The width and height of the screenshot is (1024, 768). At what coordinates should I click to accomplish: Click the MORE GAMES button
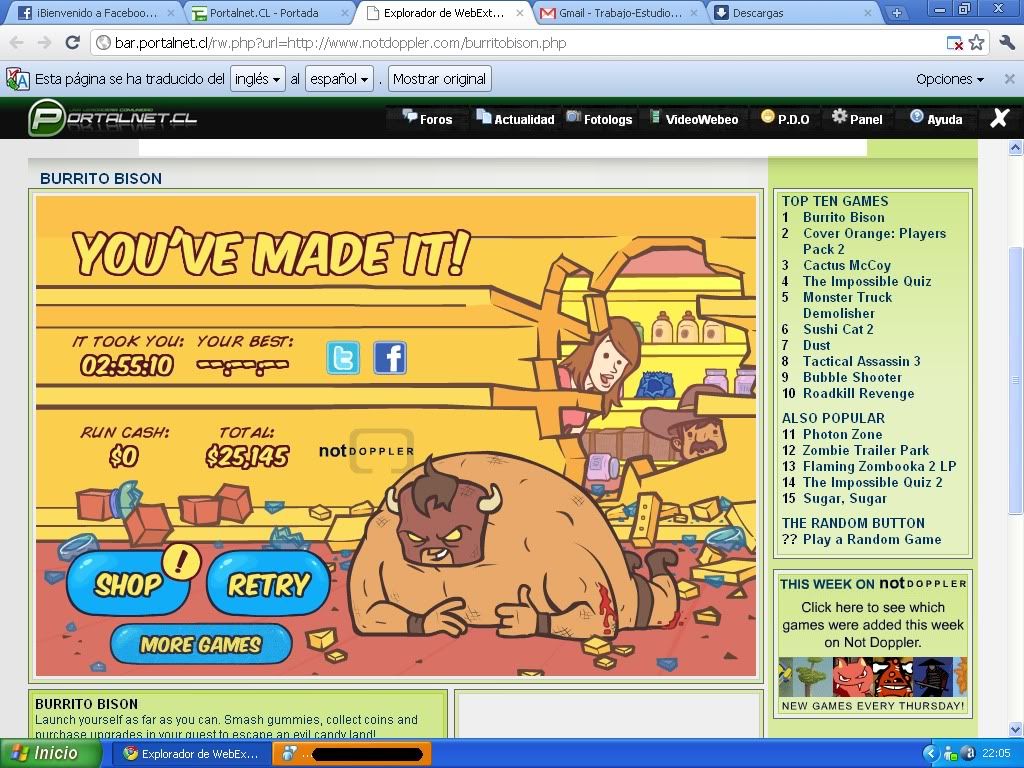[200, 645]
